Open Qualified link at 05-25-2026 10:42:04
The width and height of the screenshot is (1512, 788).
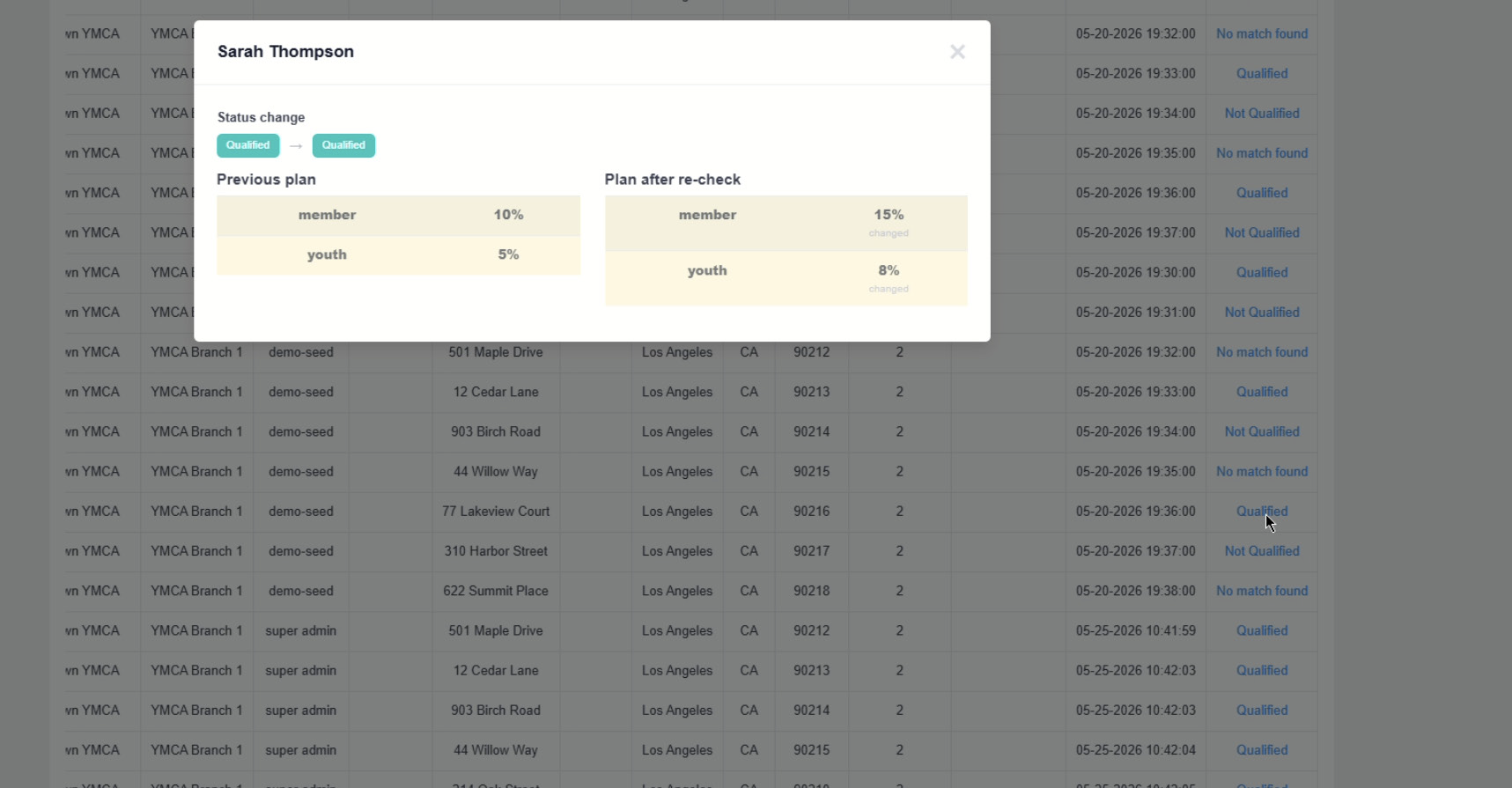1262,749
